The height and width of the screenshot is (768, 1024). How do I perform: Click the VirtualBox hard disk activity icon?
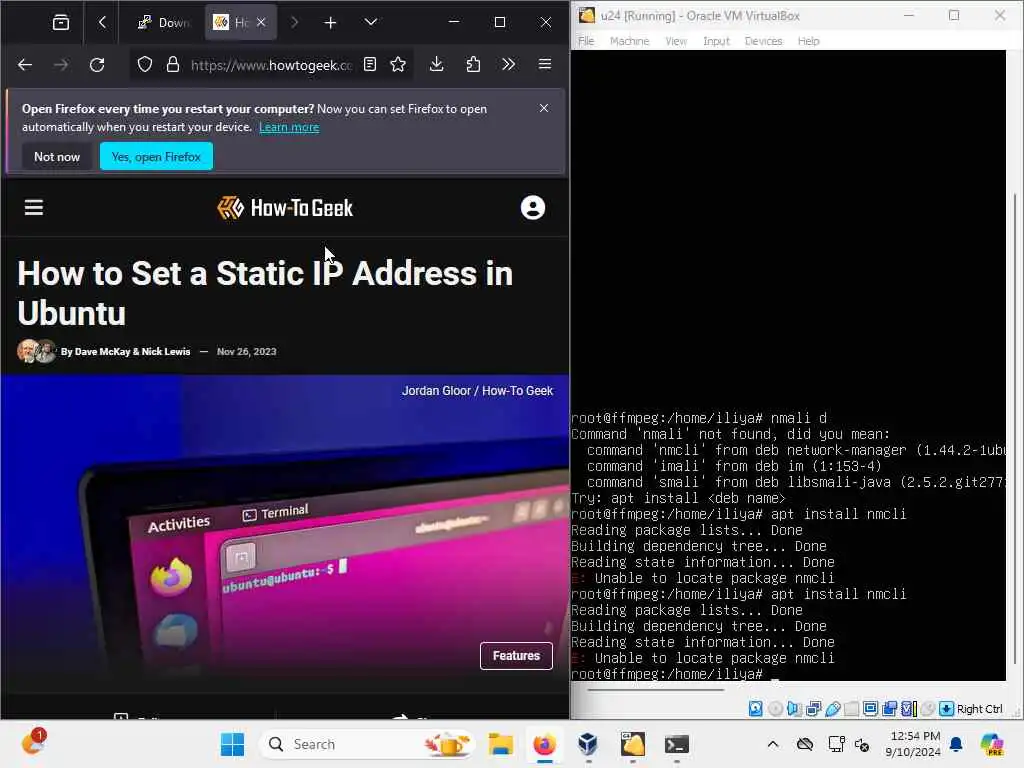(x=756, y=709)
